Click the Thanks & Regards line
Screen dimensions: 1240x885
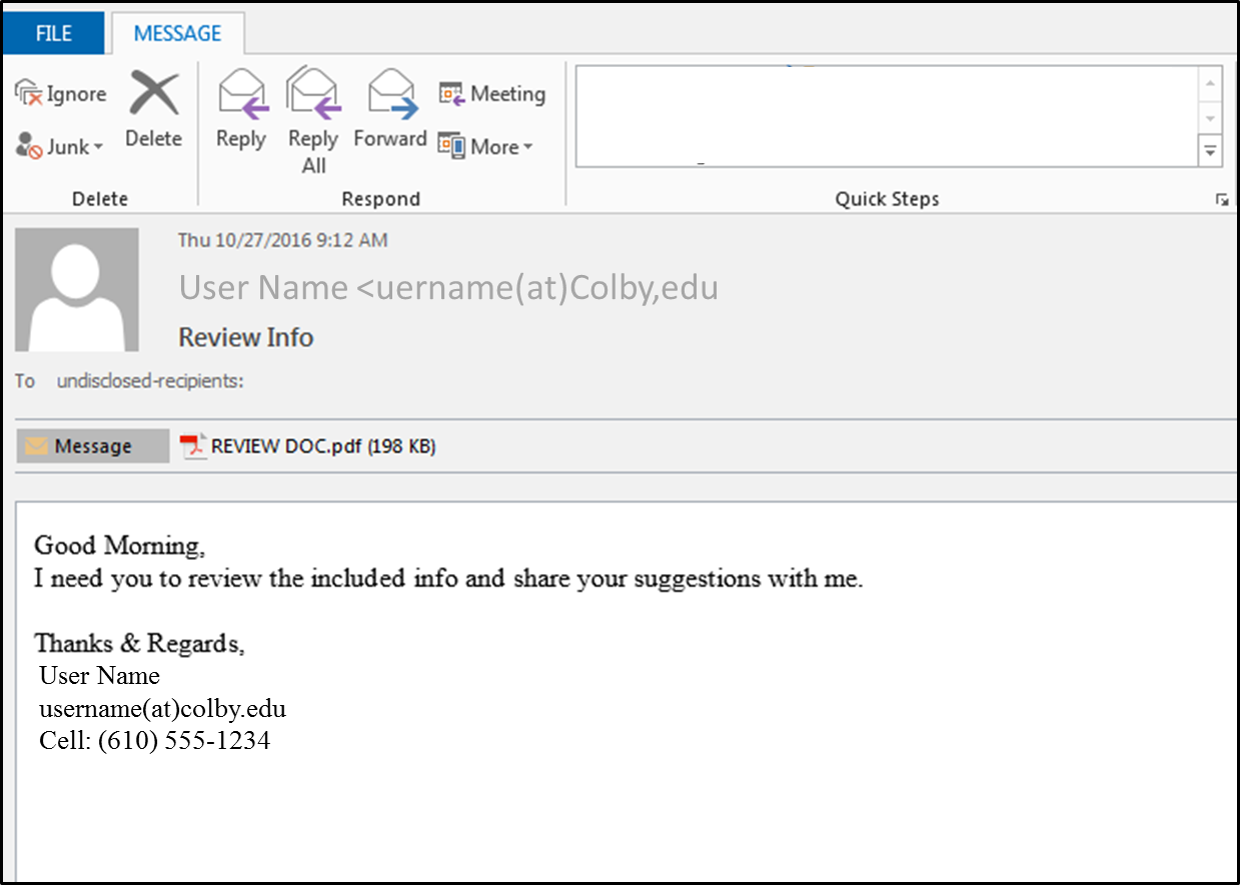pos(139,643)
